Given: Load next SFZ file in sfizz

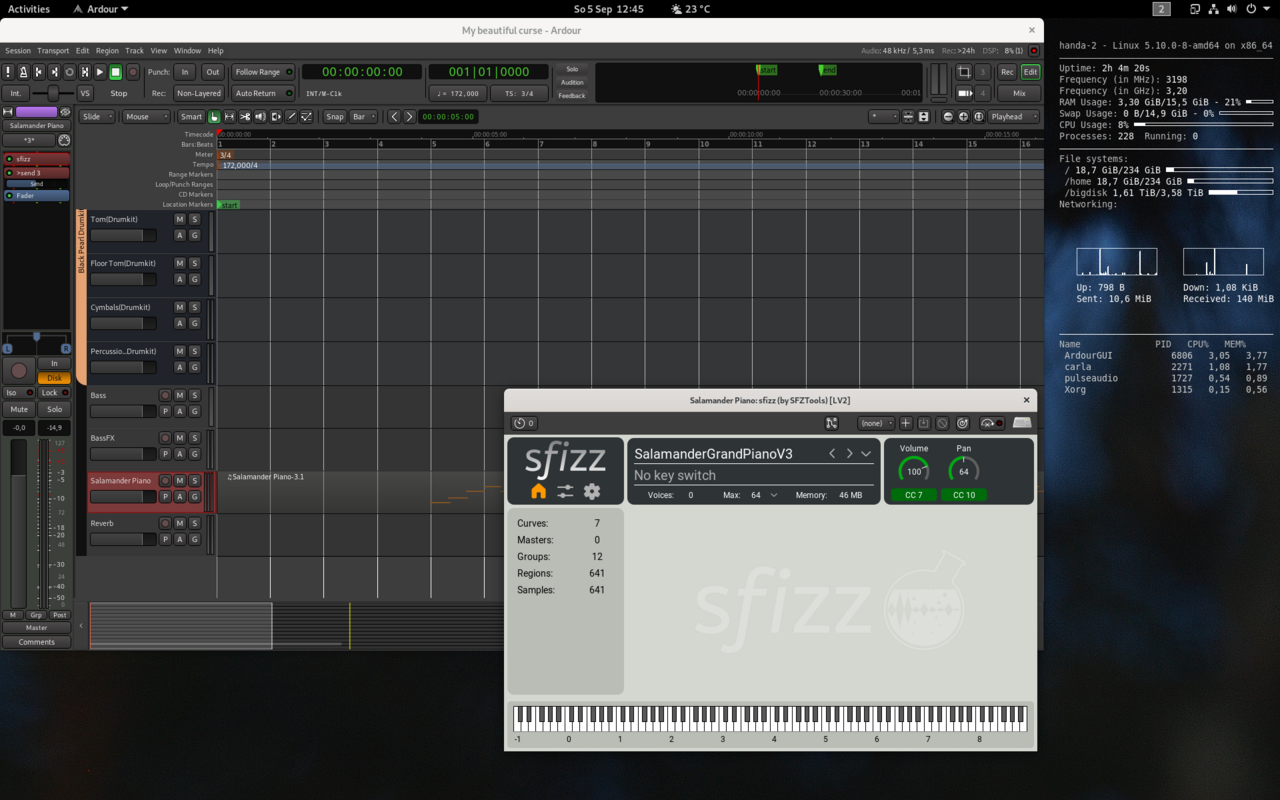Looking at the screenshot, I should [x=849, y=453].
